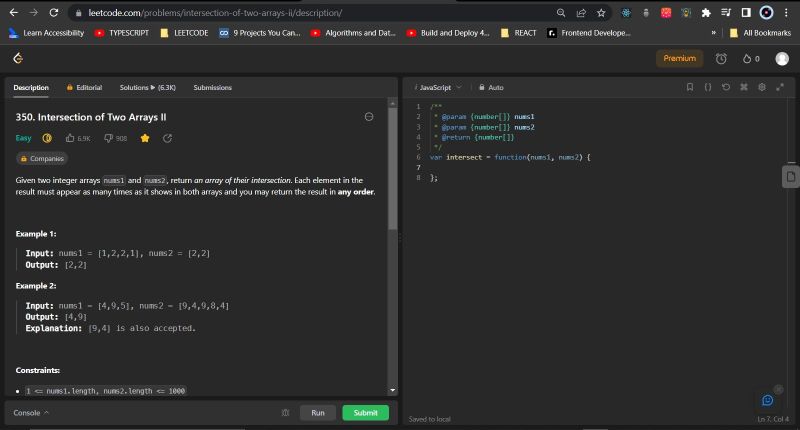Expand the Companies tag
800x430 pixels.
(x=43, y=158)
